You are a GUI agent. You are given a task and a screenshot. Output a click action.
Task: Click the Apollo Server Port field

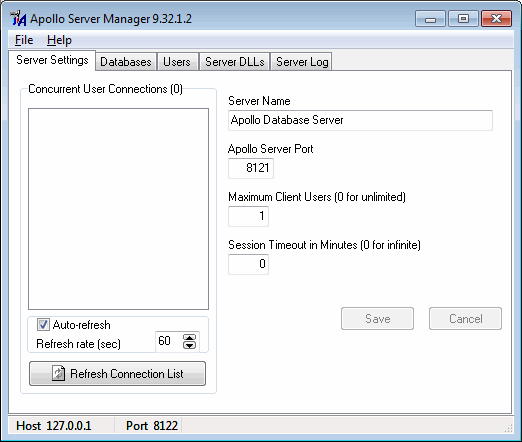pos(251,168)
